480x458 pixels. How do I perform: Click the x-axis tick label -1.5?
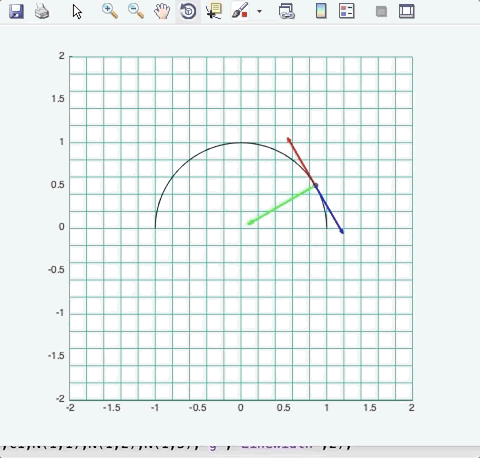(x=112, y=408)
